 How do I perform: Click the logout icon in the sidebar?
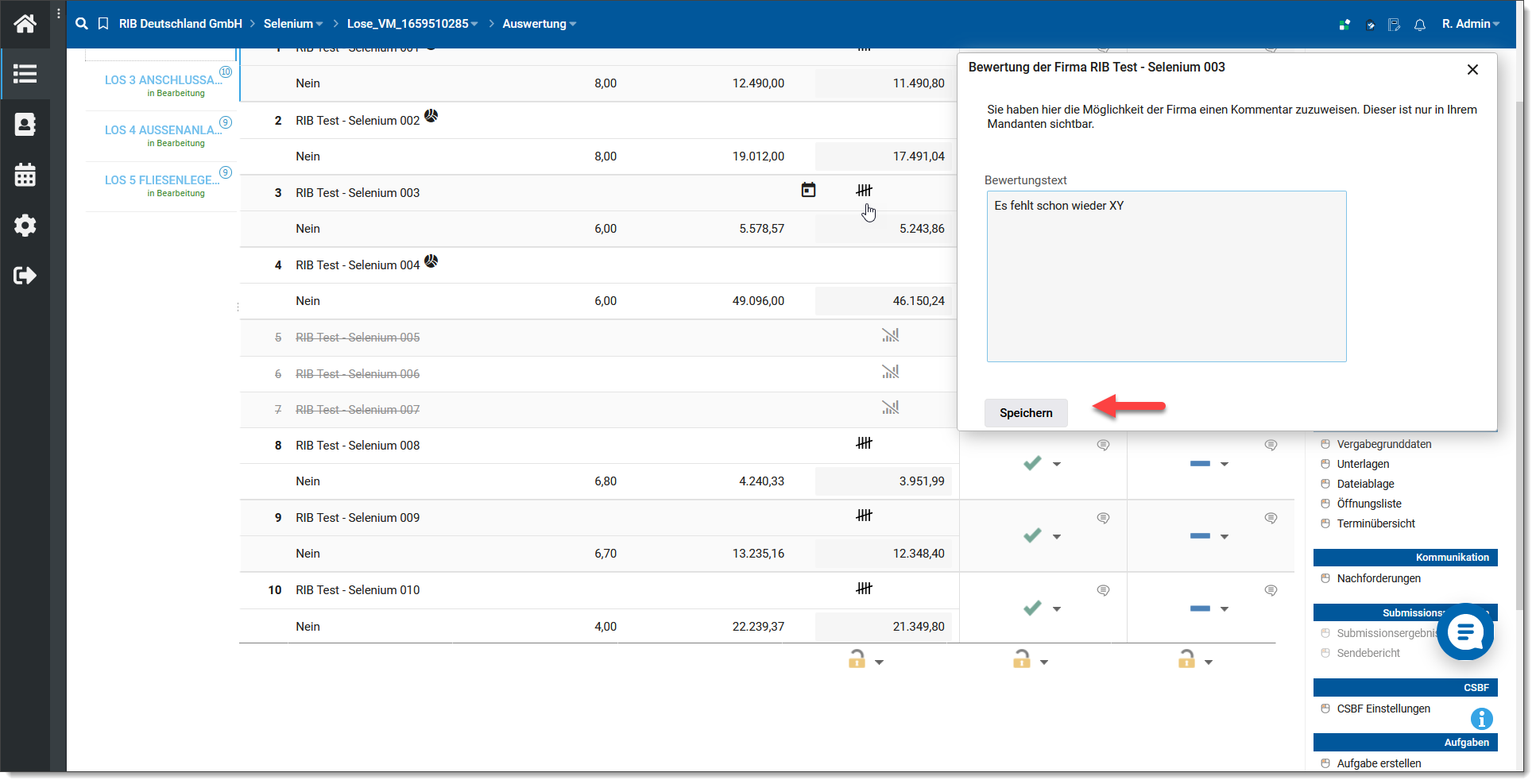pyautogui.click(x=25, y=276)
